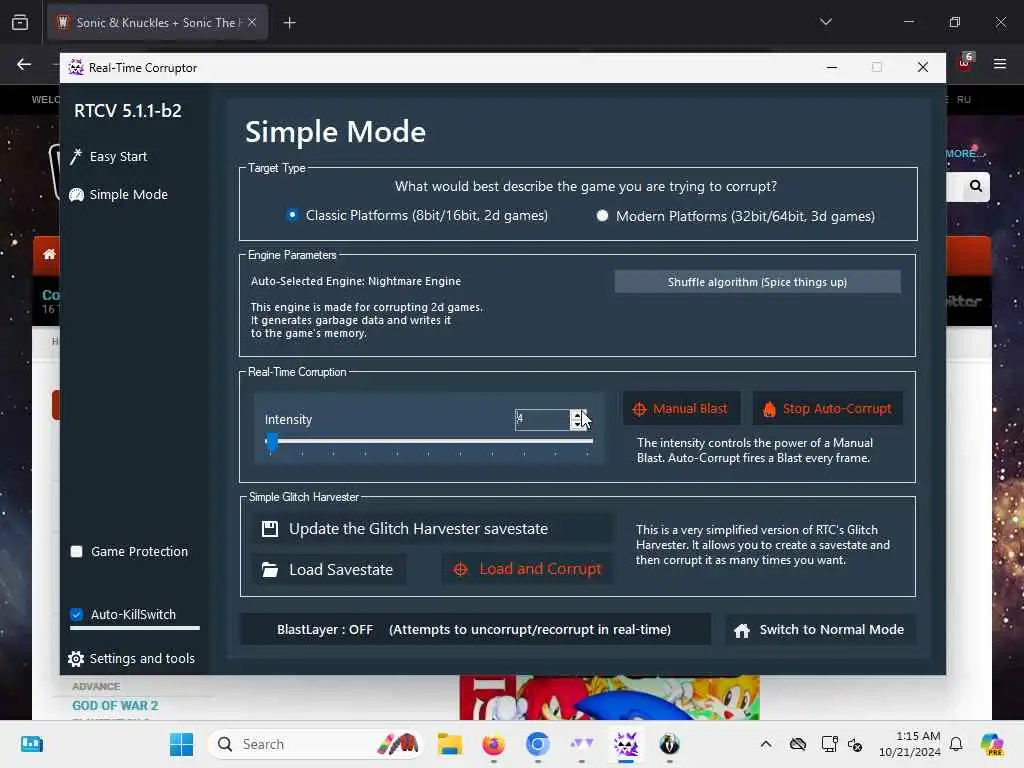Click the RU language link on the website

coord(964,100)
